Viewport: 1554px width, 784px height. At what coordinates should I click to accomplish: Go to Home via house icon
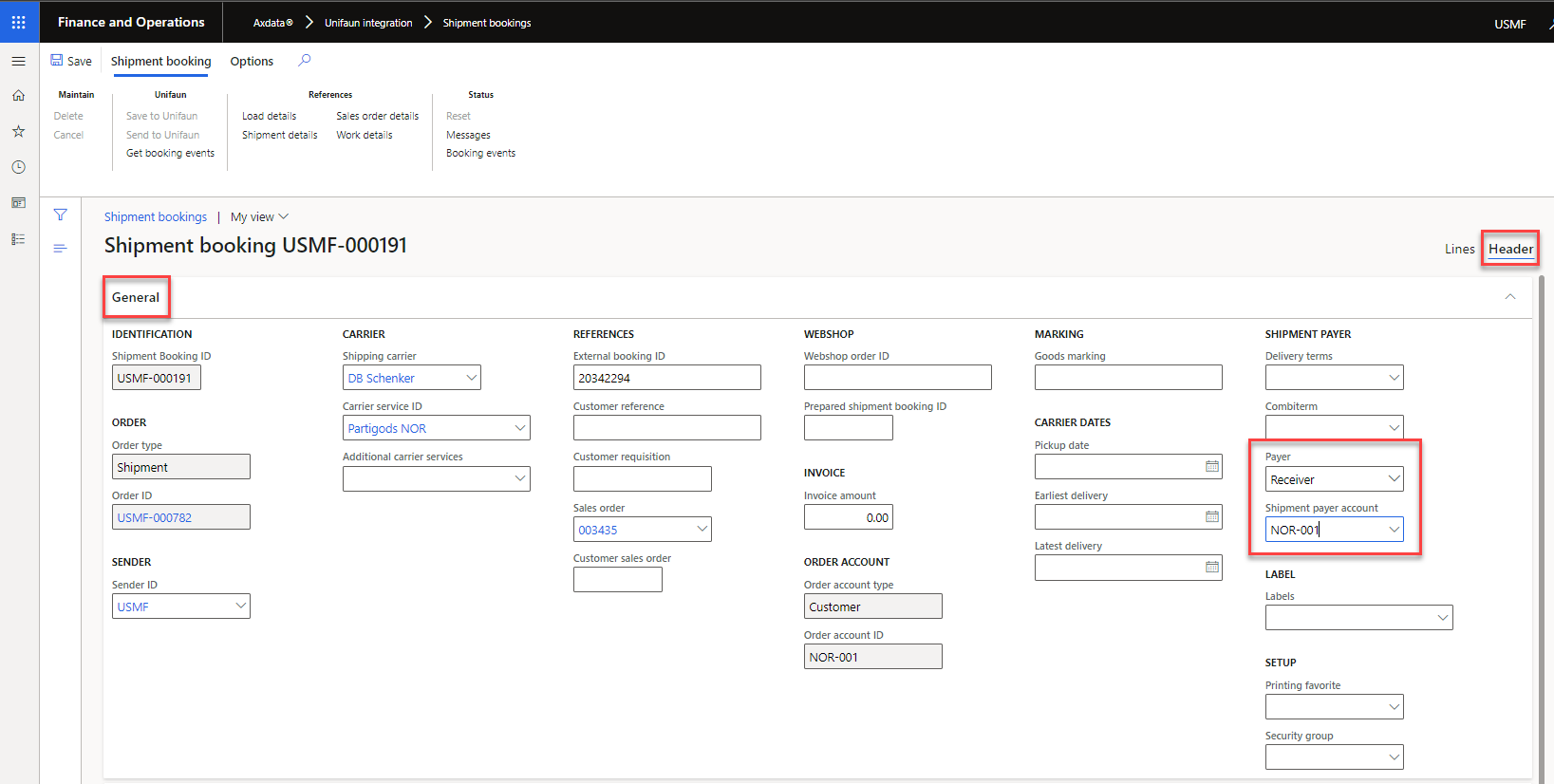[18, 96]
